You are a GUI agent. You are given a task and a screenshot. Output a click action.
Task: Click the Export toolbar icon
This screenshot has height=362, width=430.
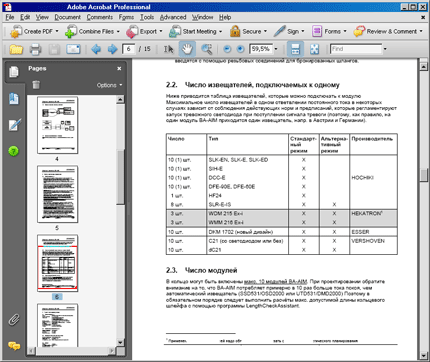point(132,32)
